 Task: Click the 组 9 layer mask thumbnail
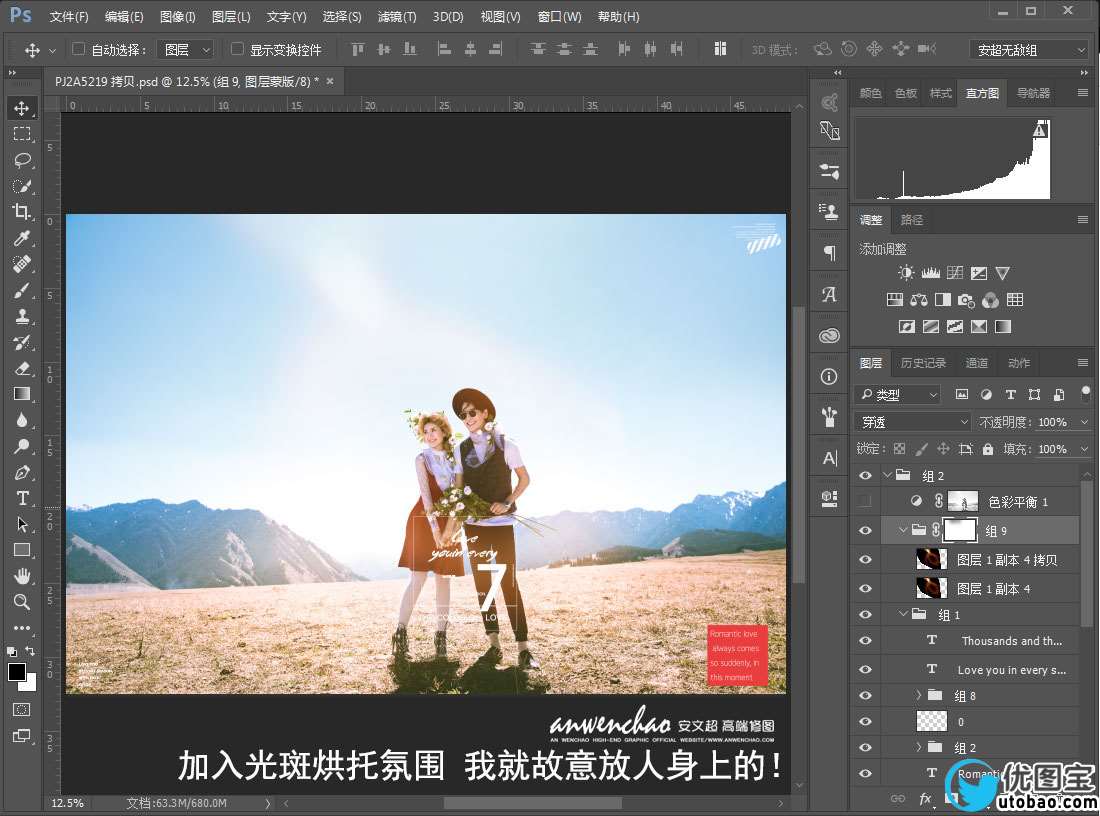tap(960, 530)
